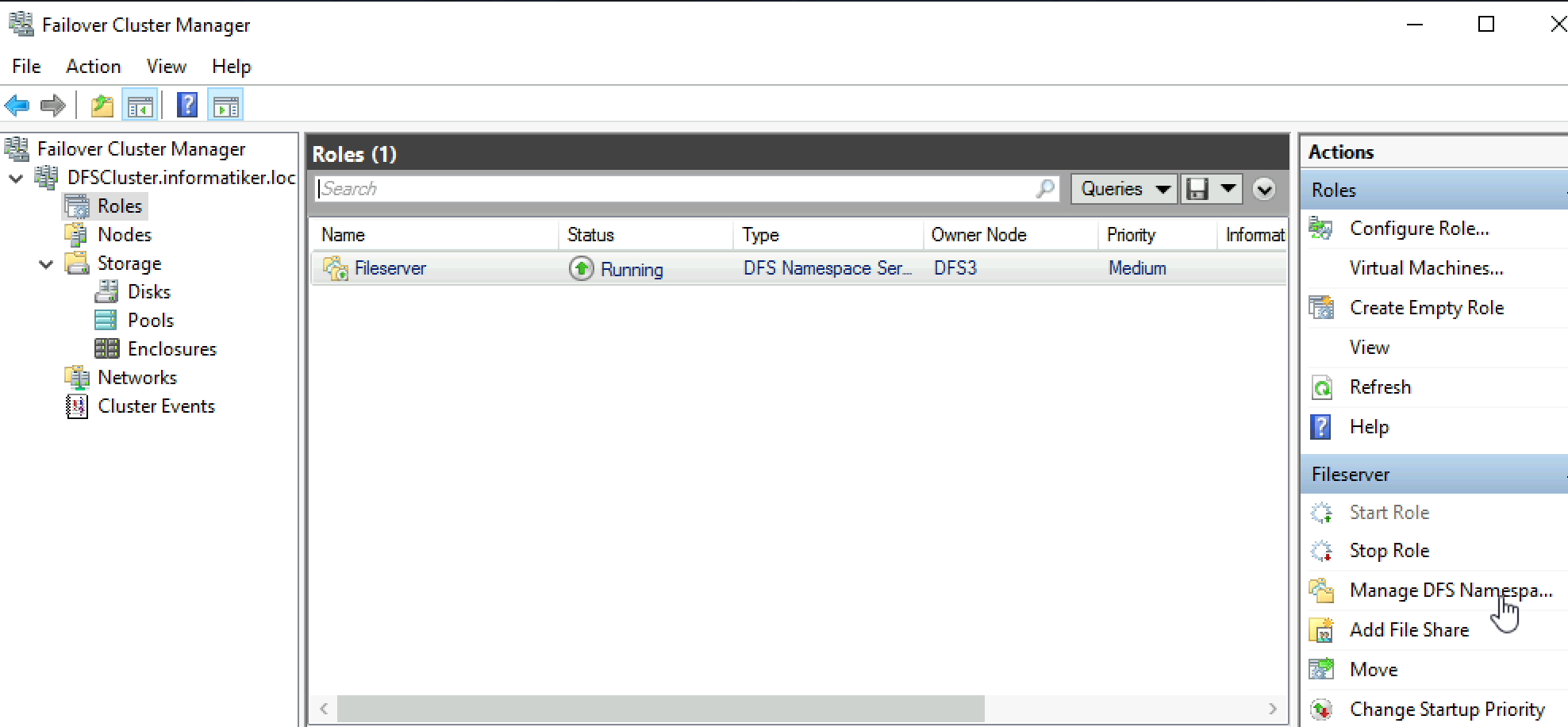Click Configure Role action
The height and width of the screenshot is (727, 1568).
pos(1420,229)
